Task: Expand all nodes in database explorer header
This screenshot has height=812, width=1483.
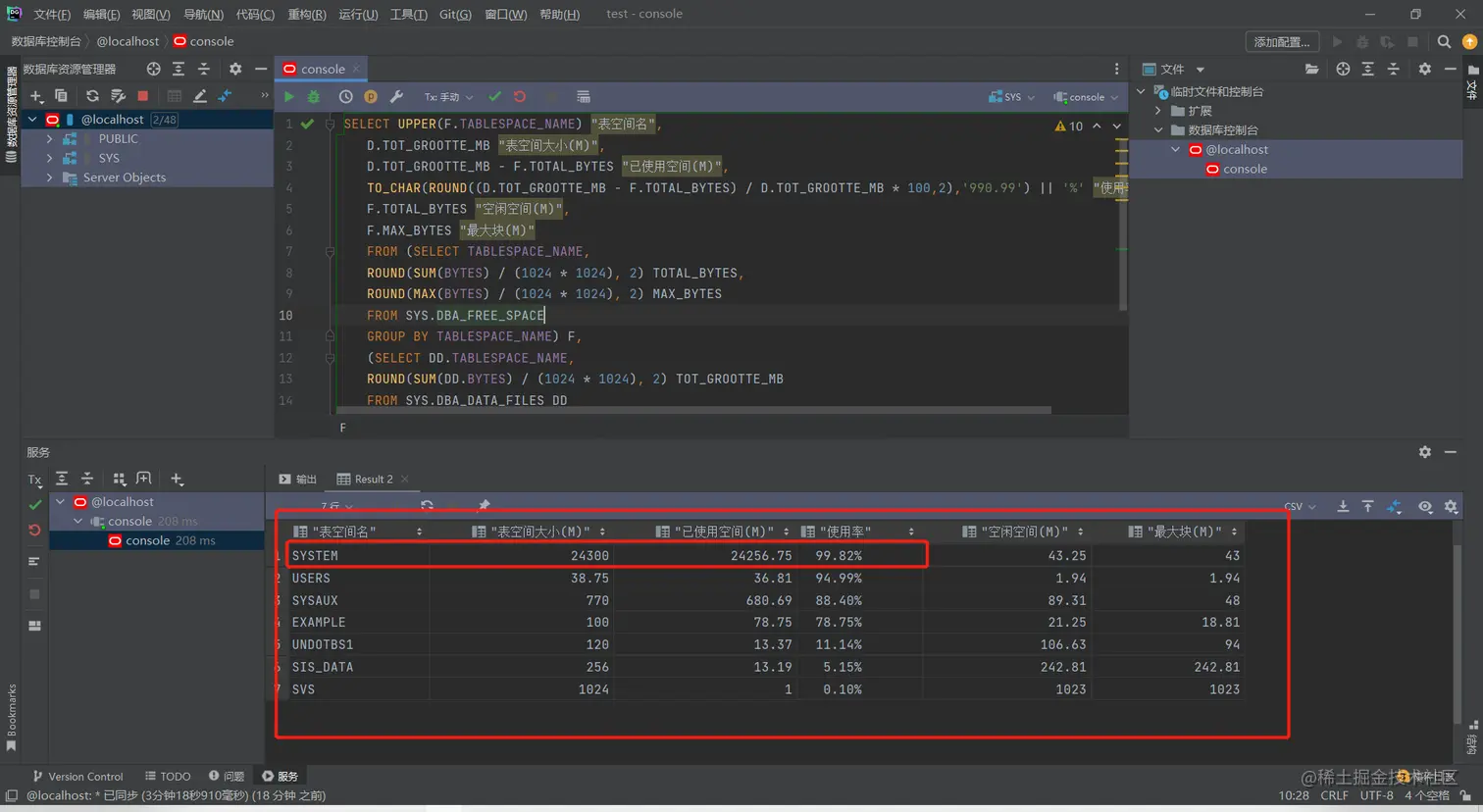Action: [x=179, y=69]
